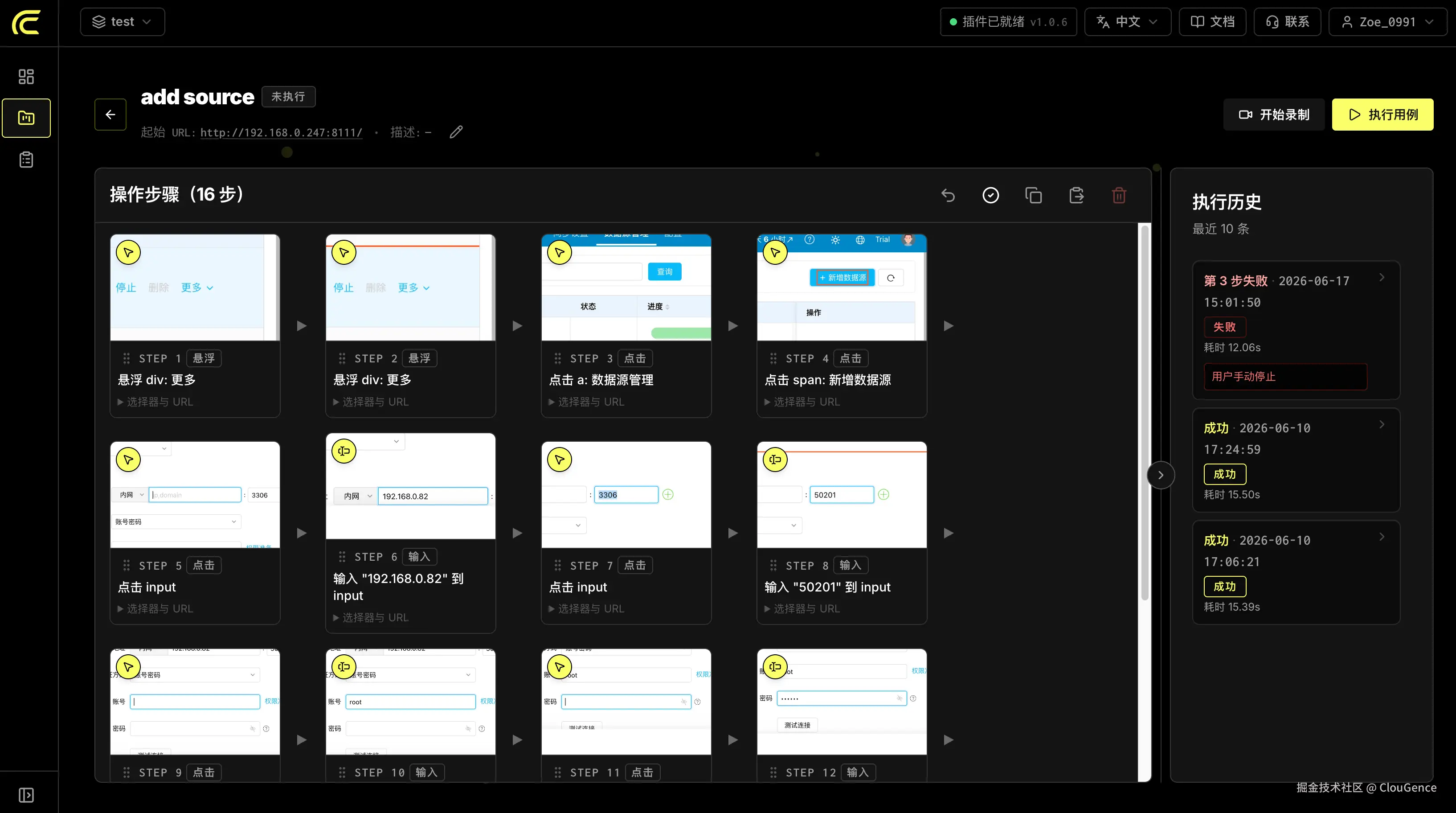Open STEP 12 password thumbnail
The image size is (1456, 813).
pyautogui.click(x=842, y=702)
